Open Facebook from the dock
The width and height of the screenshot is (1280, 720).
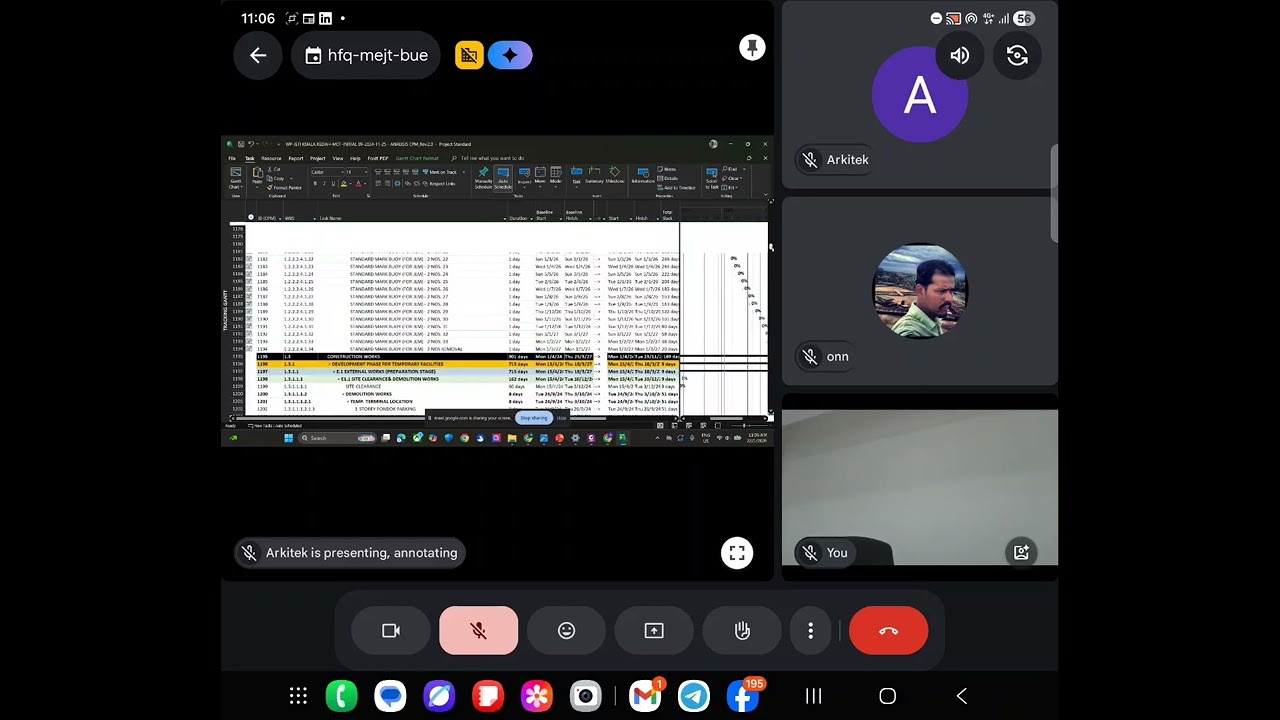pos(743,696)
